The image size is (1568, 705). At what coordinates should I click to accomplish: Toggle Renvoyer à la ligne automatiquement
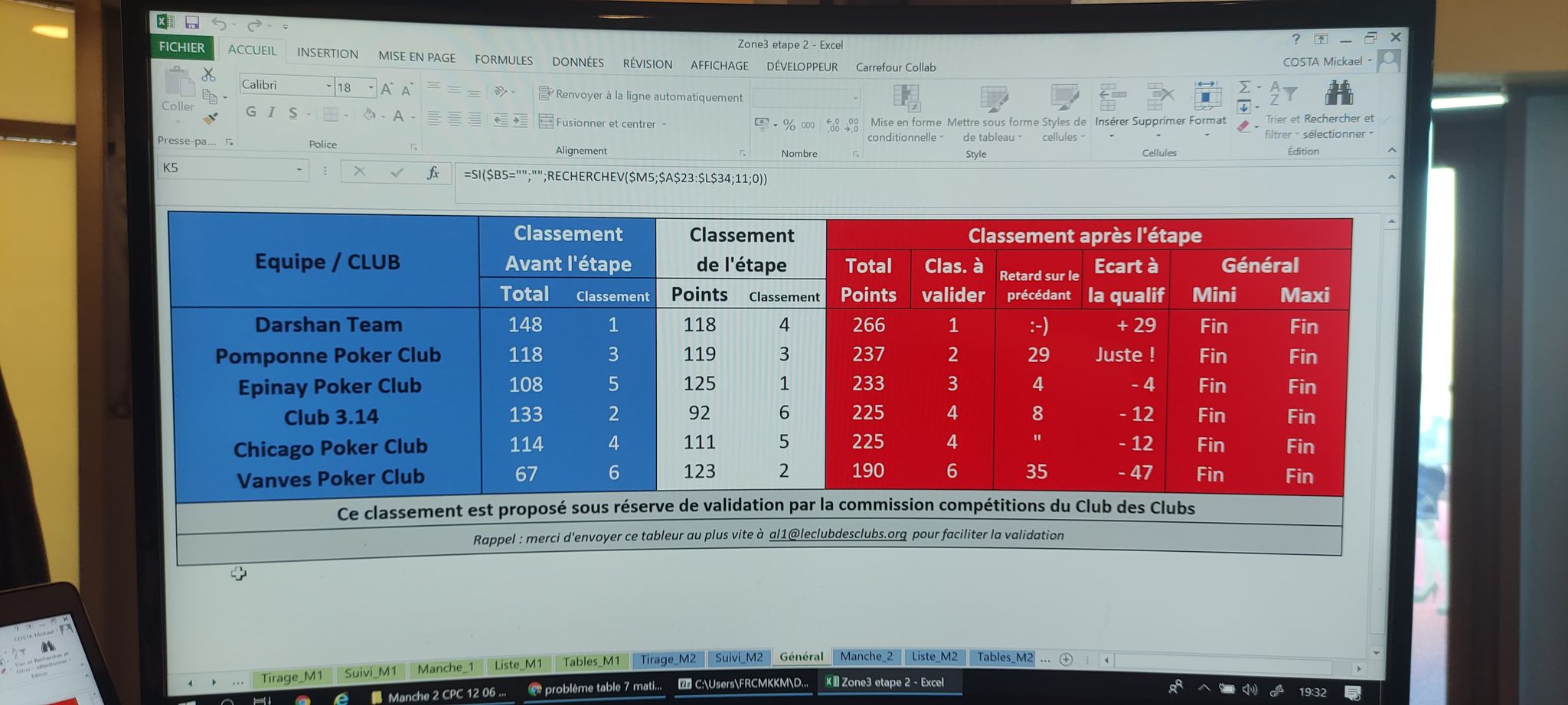click(x=641, y=96)
